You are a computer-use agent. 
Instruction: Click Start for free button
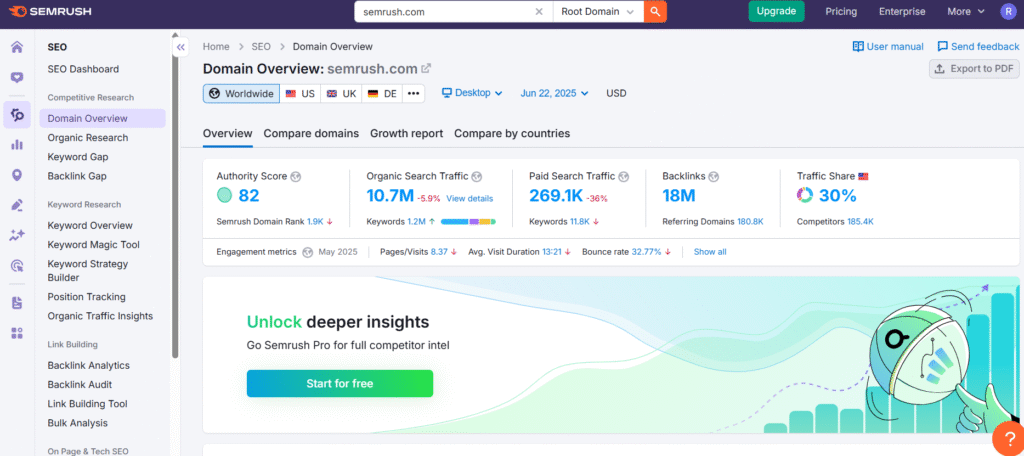click(340, 383)
